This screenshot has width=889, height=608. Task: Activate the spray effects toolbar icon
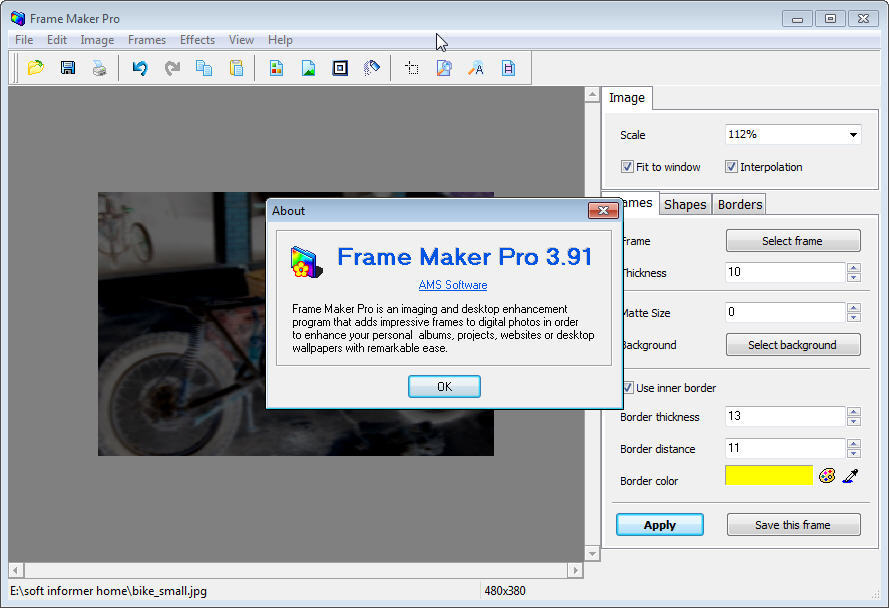[372, 67]
